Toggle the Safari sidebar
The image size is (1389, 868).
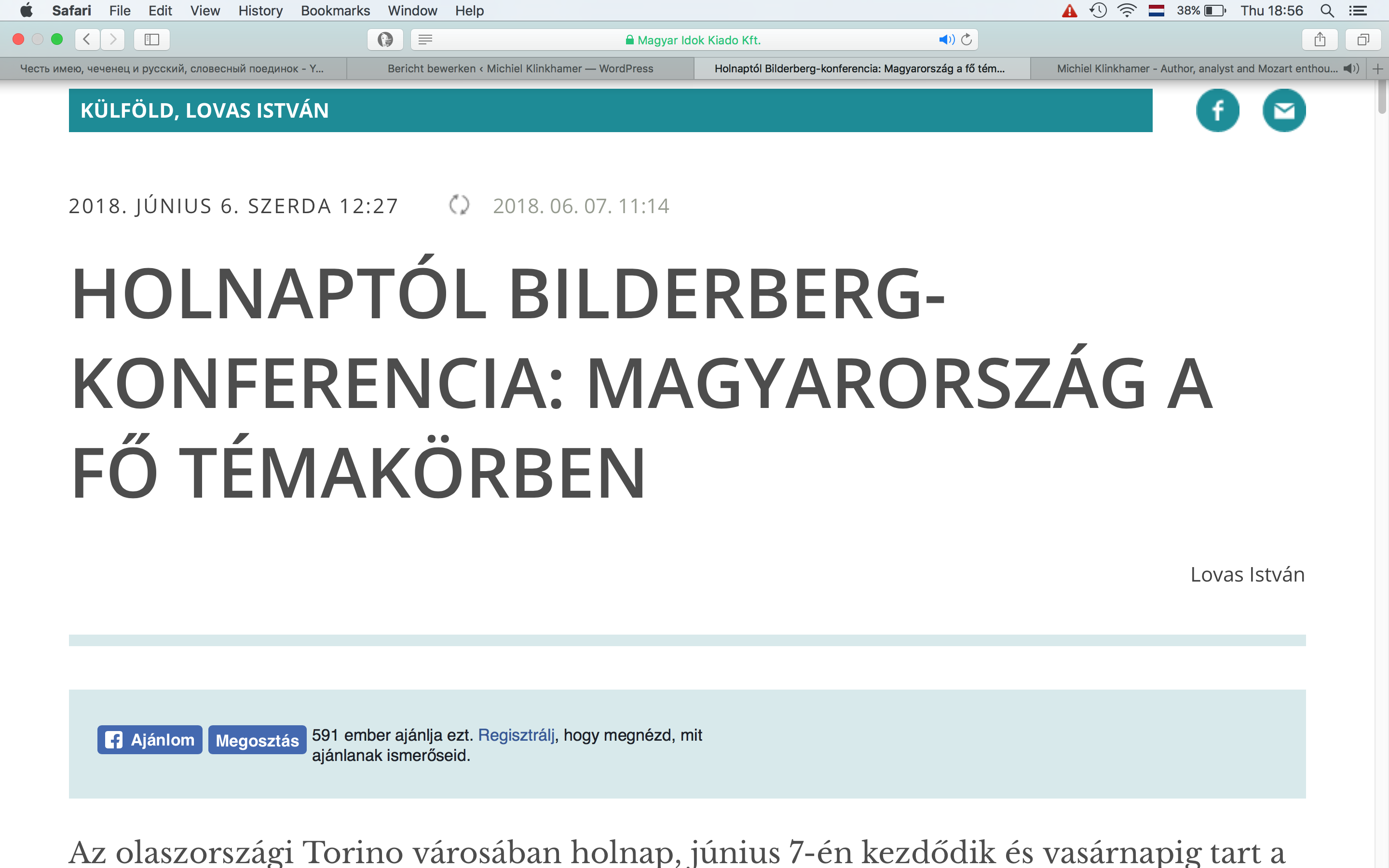[x=151, y=40]
